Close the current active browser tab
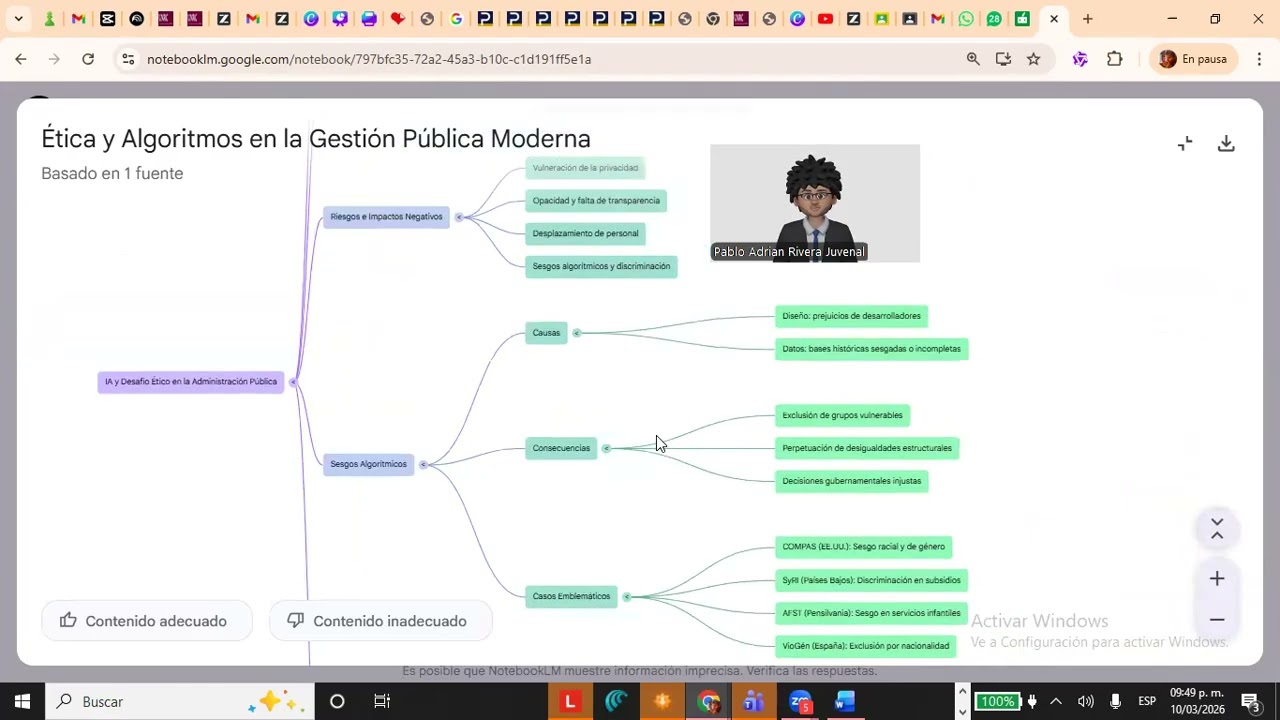Image resolution: width=1280 pixels, height=720 pixels. (1053, 19)
